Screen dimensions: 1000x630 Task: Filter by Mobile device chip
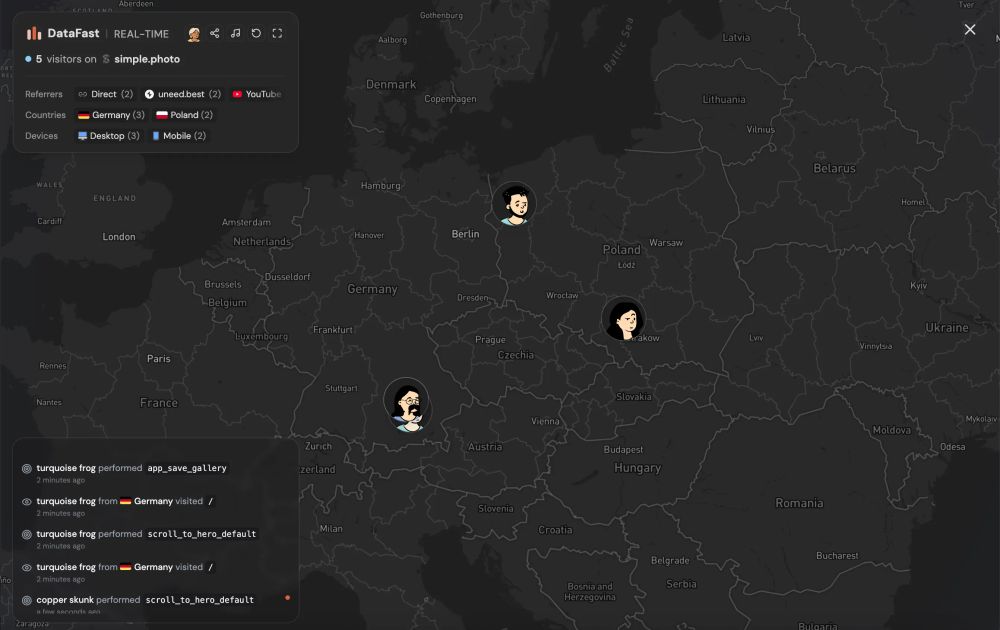179,136
